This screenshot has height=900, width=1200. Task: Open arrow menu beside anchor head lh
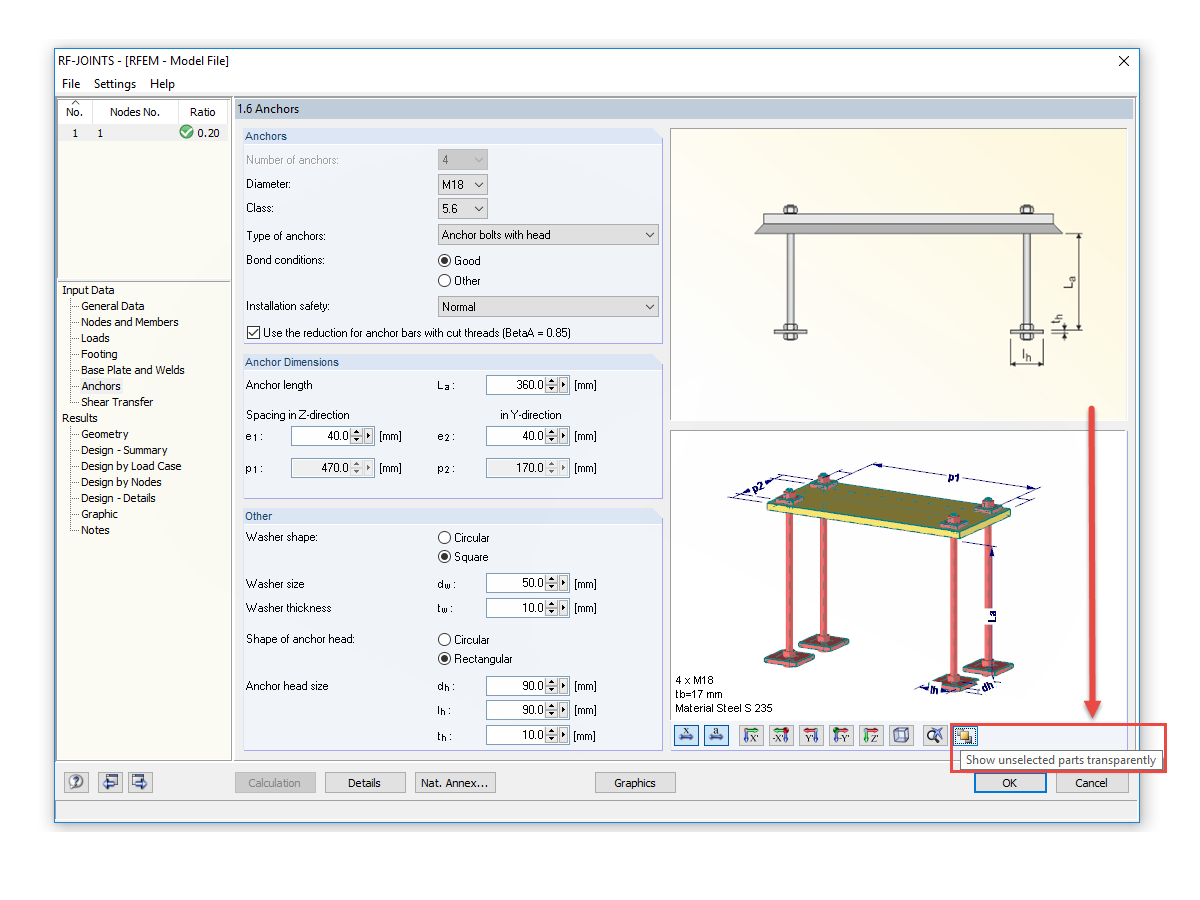click(564, 710)
